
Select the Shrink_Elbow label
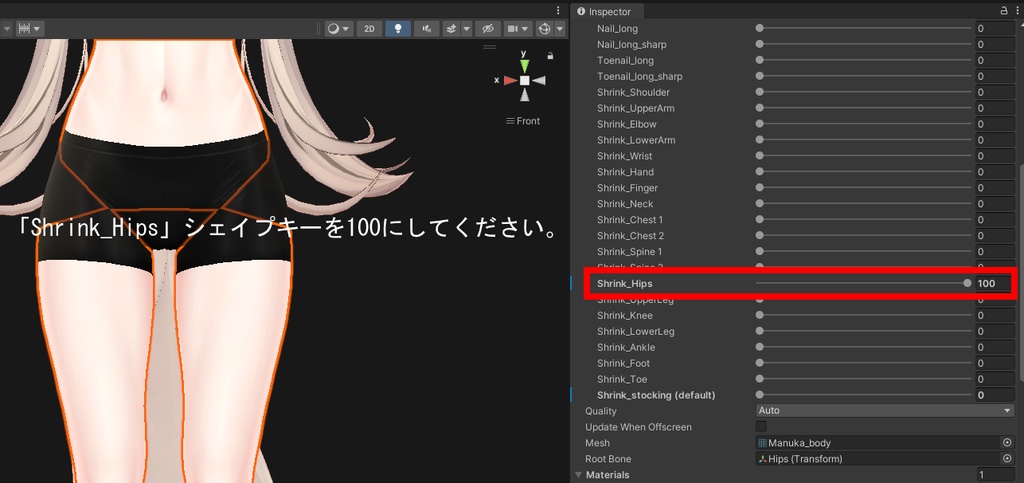pyautogui.click(x=626, y=124)
